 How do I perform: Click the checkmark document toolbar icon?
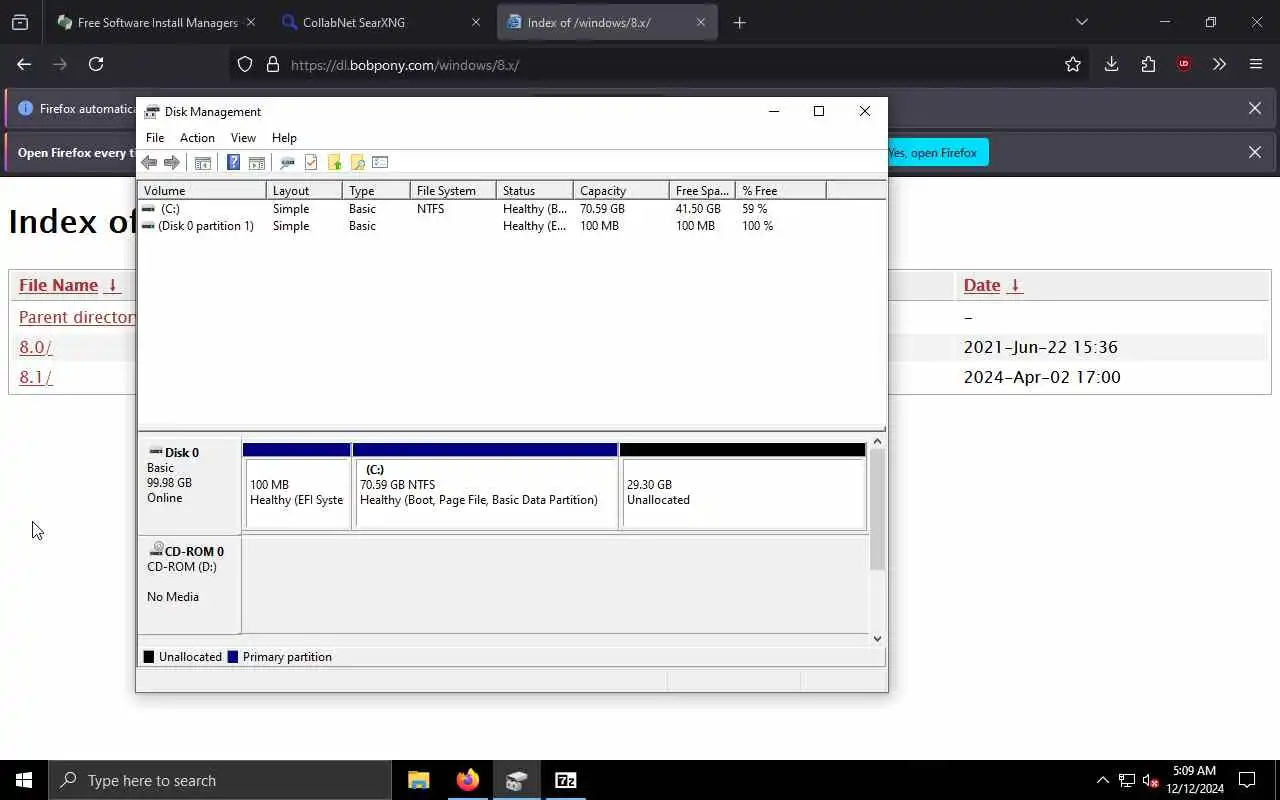pyautogui.click(x=311, y=163)
